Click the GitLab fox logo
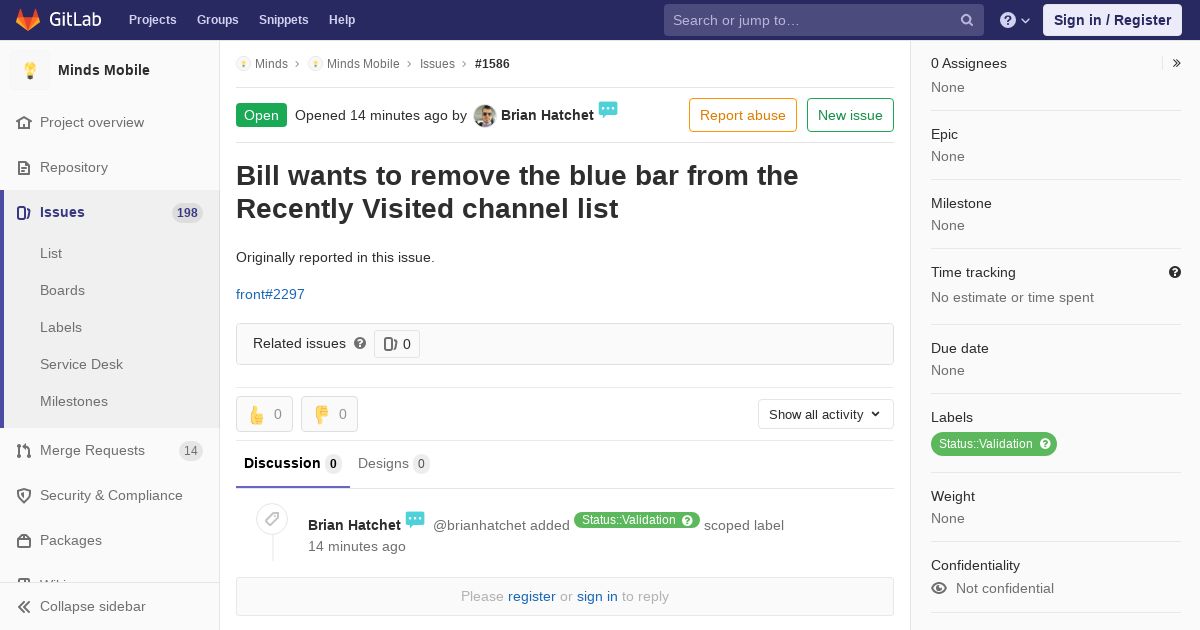This screenshot has width=1200, height=630. (28, 20)
